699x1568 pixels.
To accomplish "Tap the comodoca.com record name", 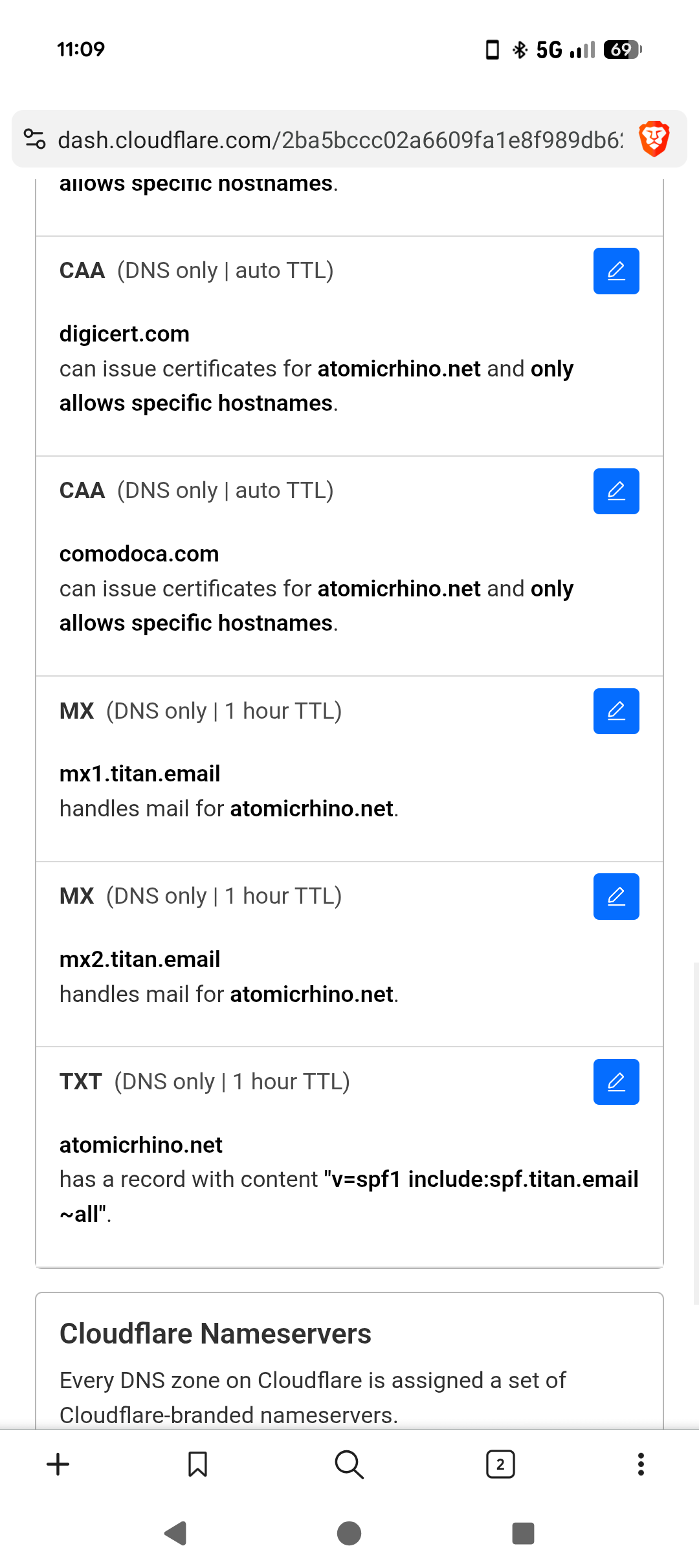I will tap(139, 554).
